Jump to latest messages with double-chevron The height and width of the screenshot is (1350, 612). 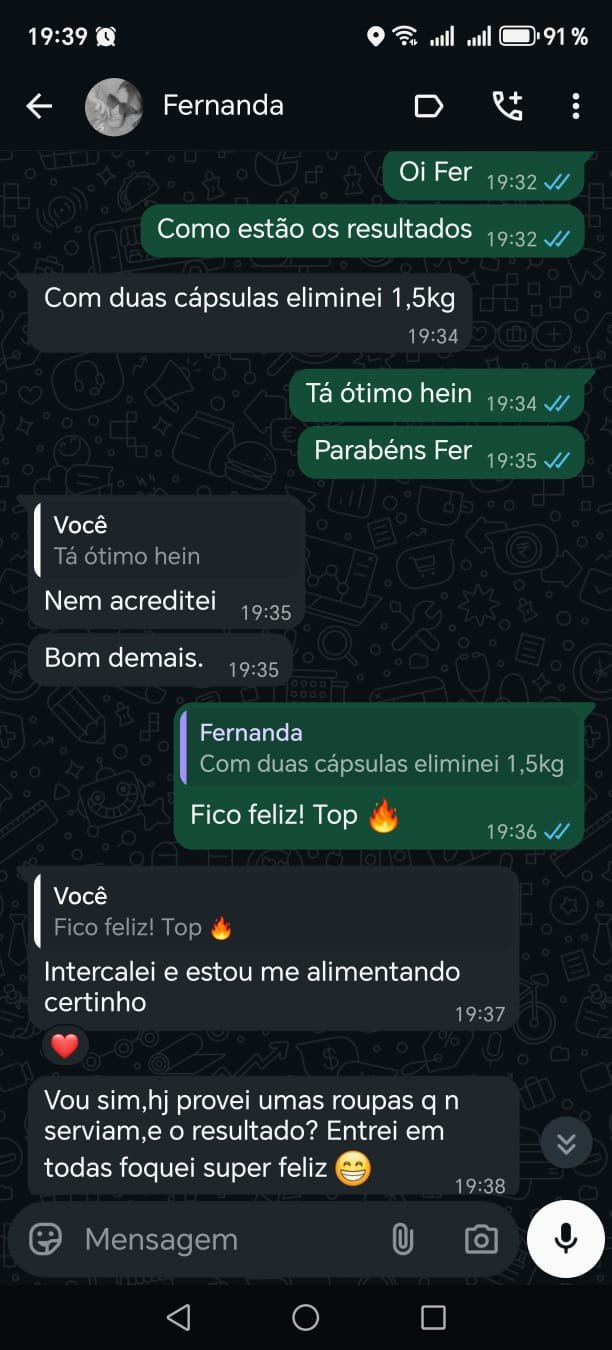pyautogui.click(x=566, y=1143)
